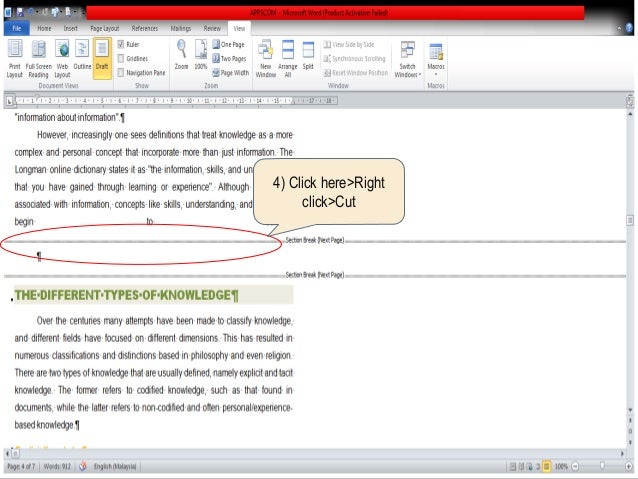Enable the Gridlines checkbox
The width and height of the screenshot is (638, 479).
tap(121, 59)
